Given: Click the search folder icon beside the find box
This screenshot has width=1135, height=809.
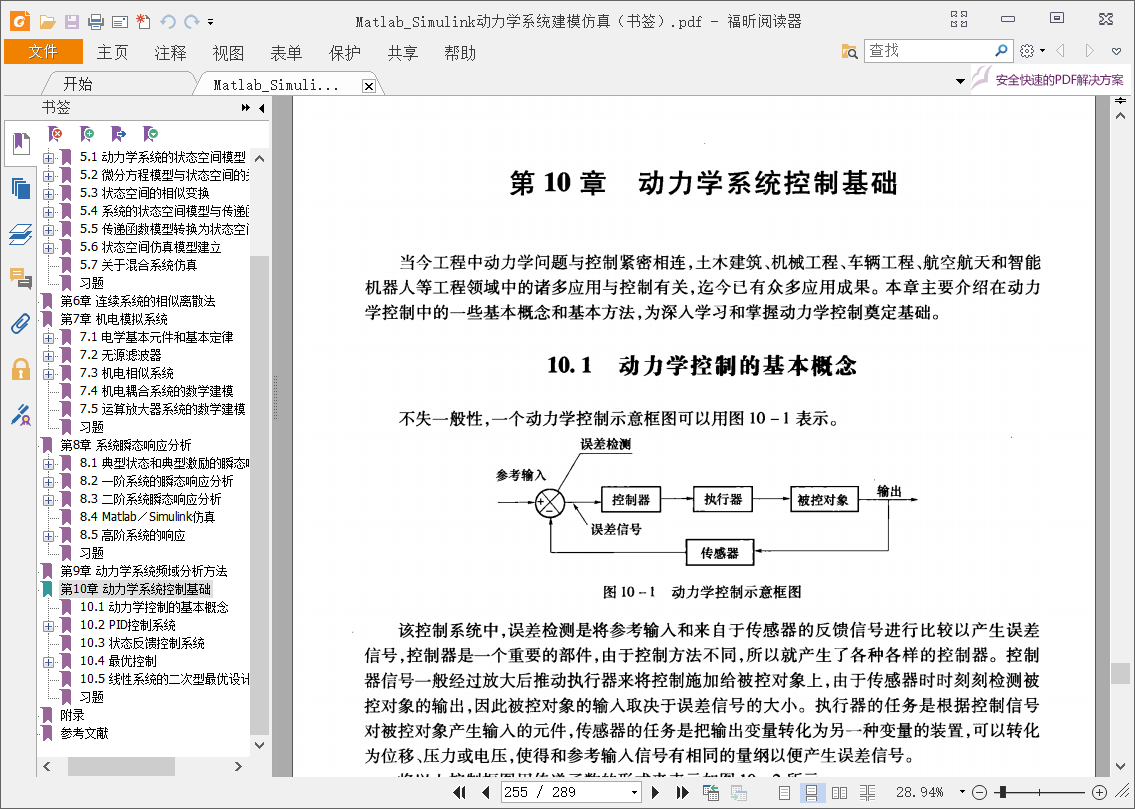Looking at the screenshot, I should (x=849, y=51).
